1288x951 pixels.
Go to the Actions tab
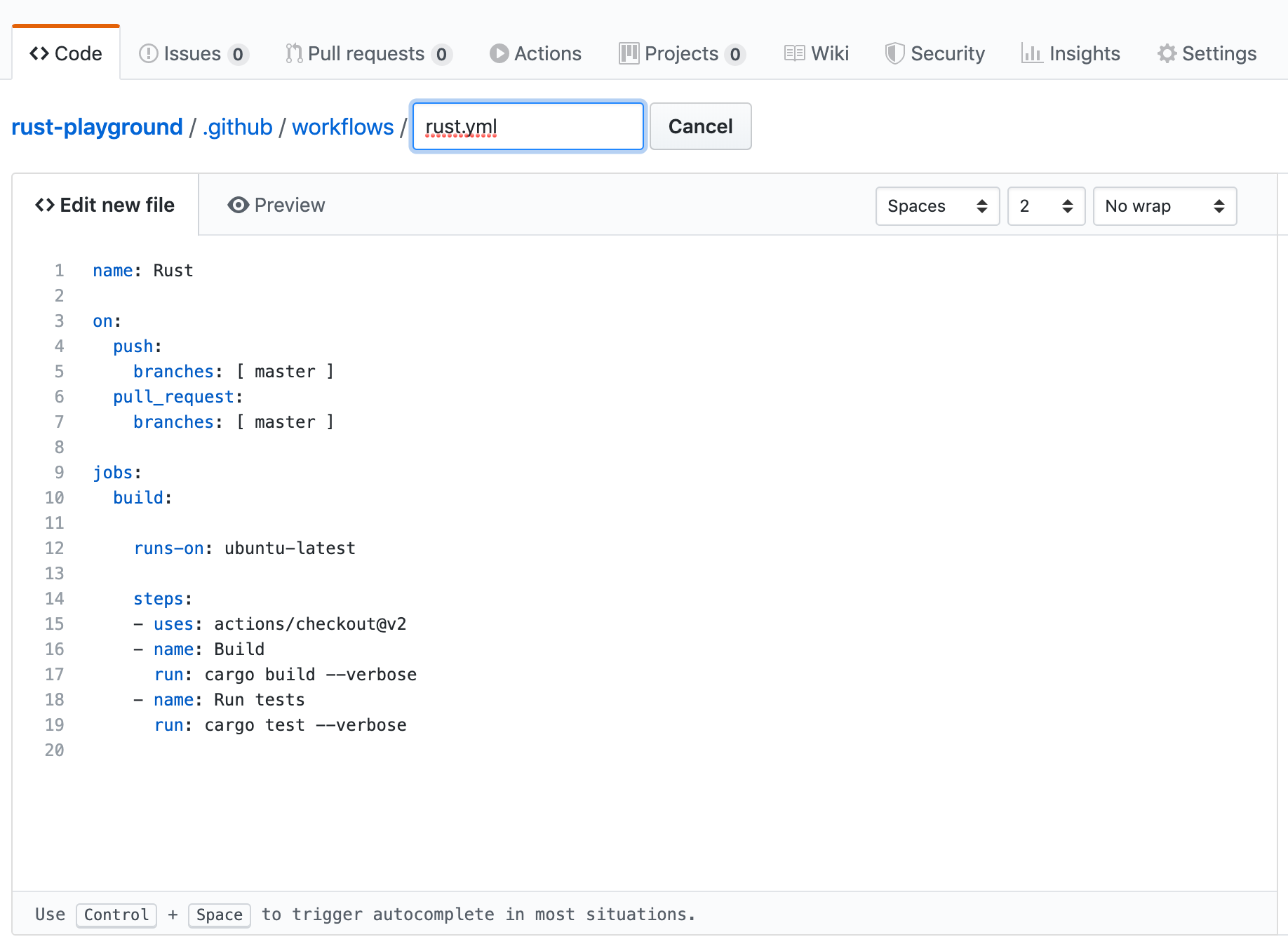[535, 53]
